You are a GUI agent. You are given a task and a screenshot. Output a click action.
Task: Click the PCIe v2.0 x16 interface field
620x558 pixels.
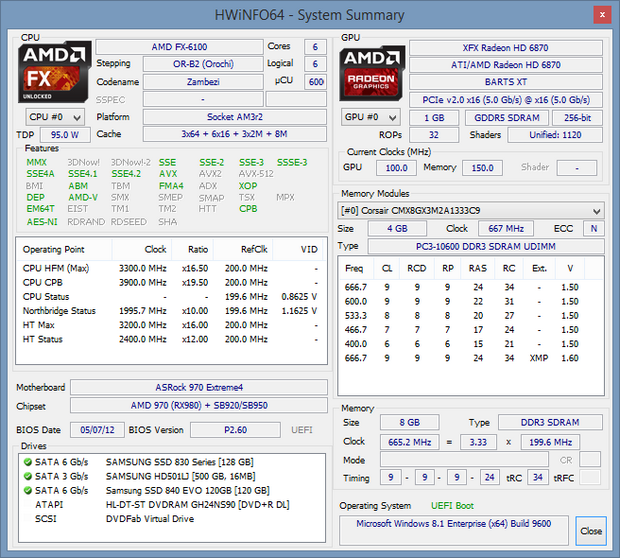pos(506,100)
